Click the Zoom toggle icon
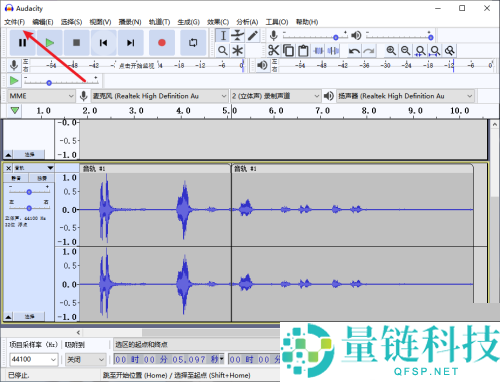This screenshot has height=382, width=500. pos(450,51)
